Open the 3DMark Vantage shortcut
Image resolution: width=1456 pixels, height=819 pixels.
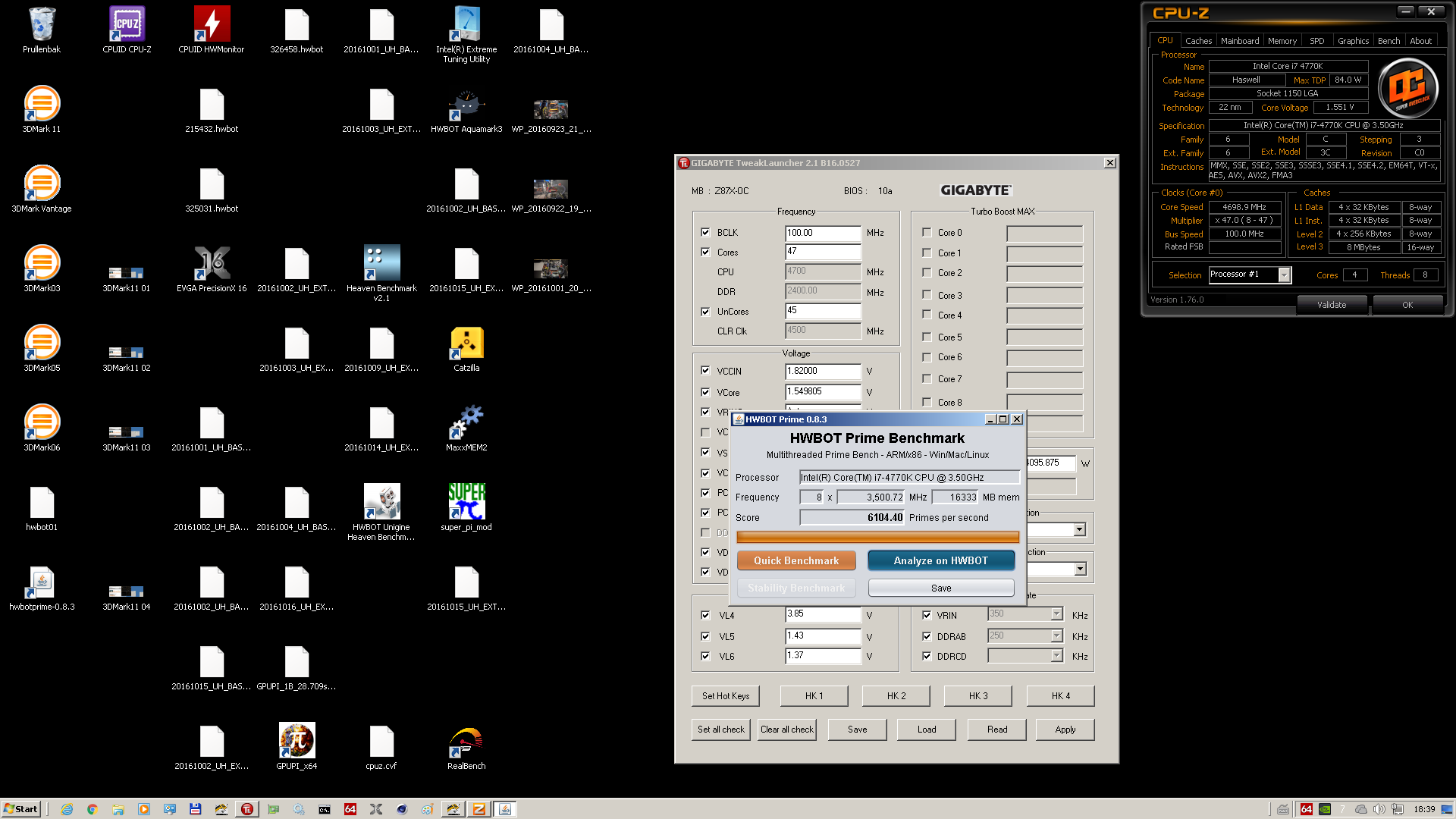pyautogui.click(x=42, y=190)
